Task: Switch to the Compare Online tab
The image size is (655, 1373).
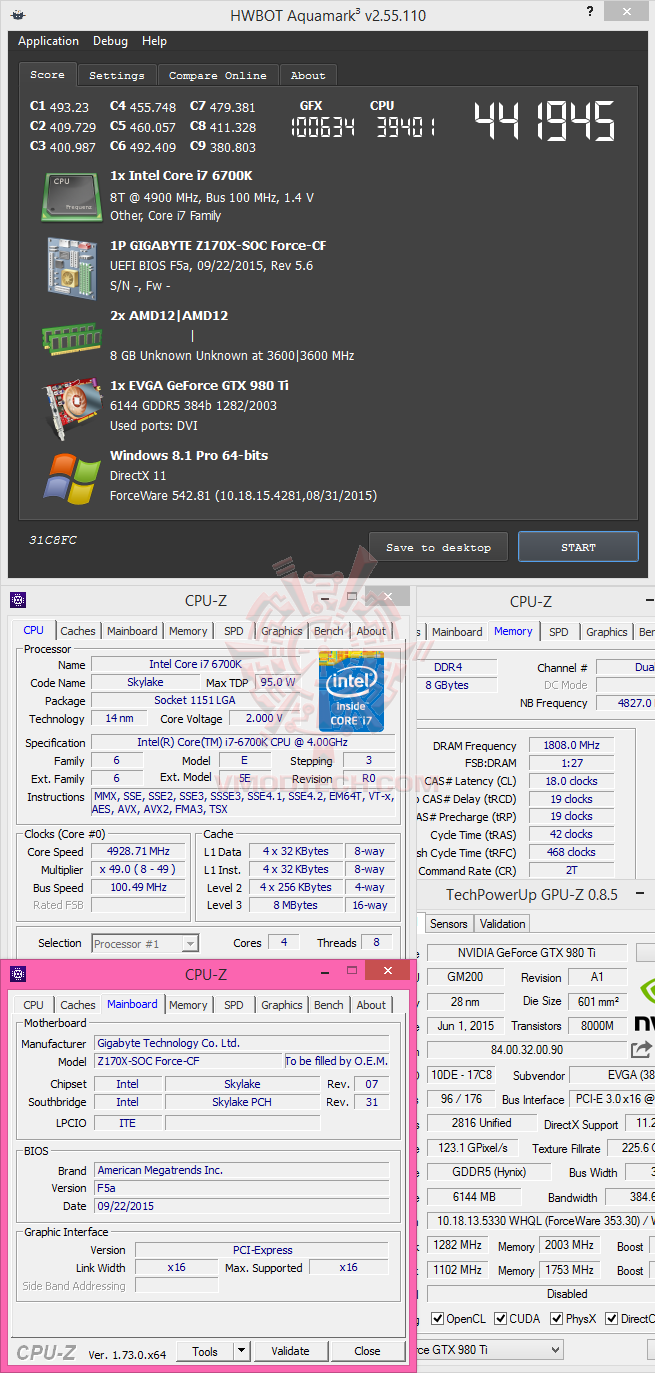Action: pyautogui.click(x=218, y=75)
